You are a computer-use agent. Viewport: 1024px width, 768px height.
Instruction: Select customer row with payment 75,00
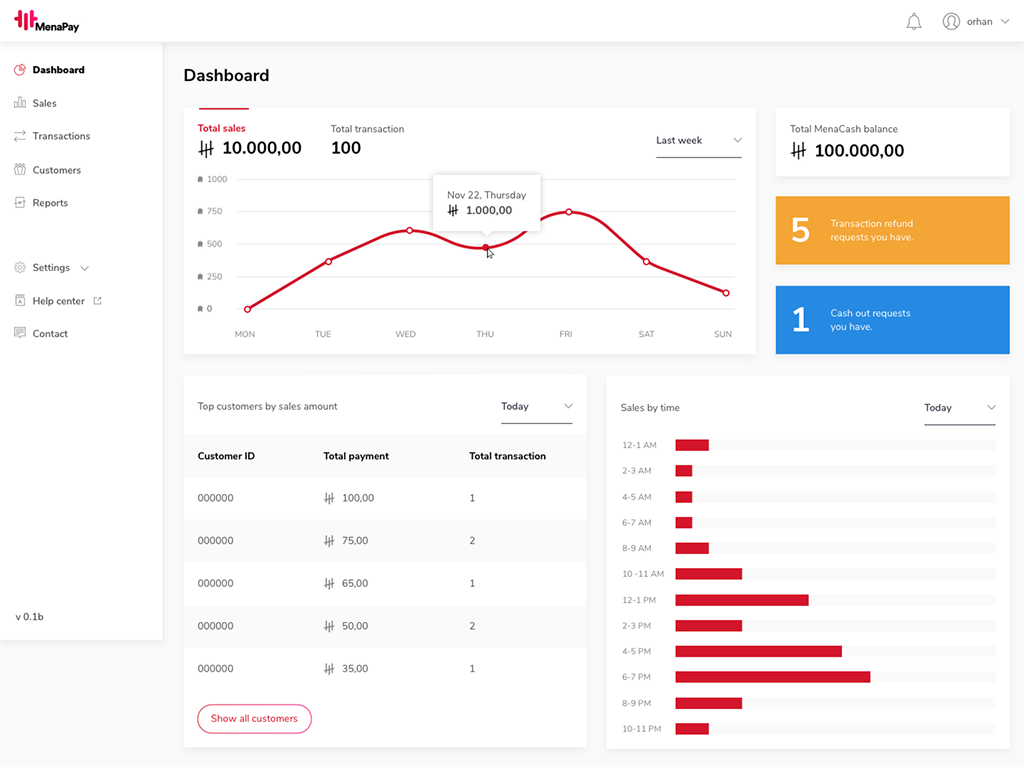[385, 541]
